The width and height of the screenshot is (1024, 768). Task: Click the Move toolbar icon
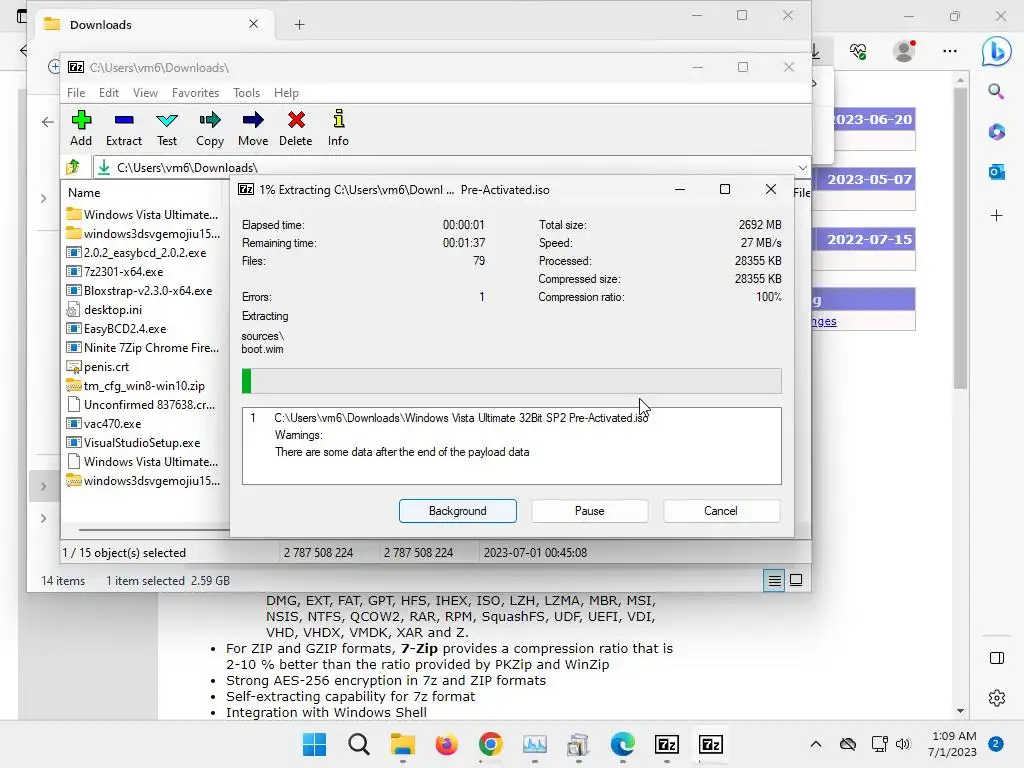[x=253, y=128]
